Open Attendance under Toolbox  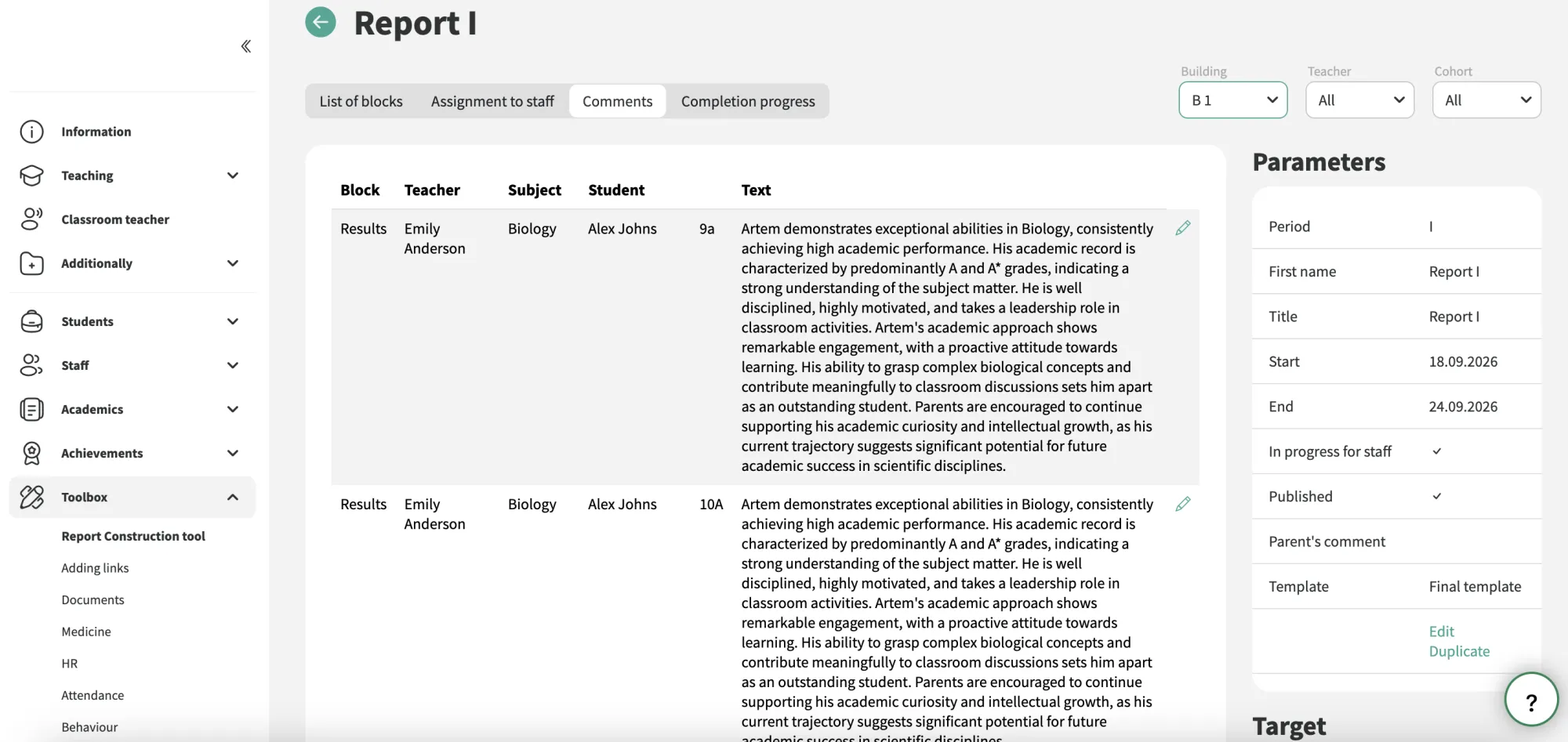(x=93, y=695)
